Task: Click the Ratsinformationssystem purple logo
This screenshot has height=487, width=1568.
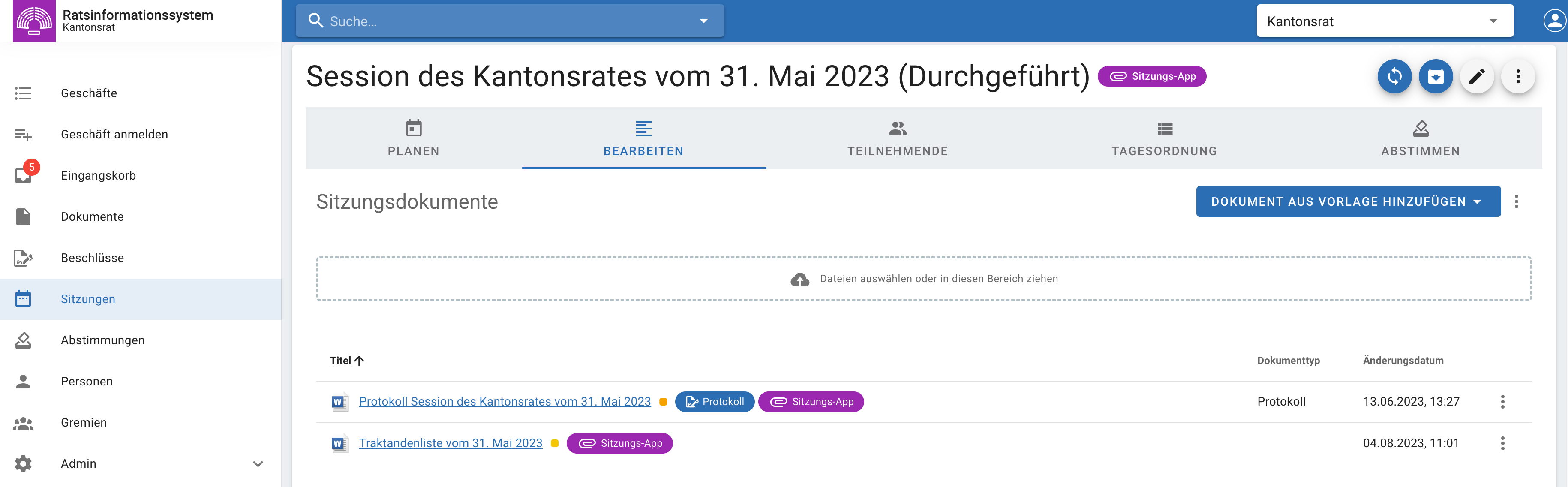Action: 34,21
